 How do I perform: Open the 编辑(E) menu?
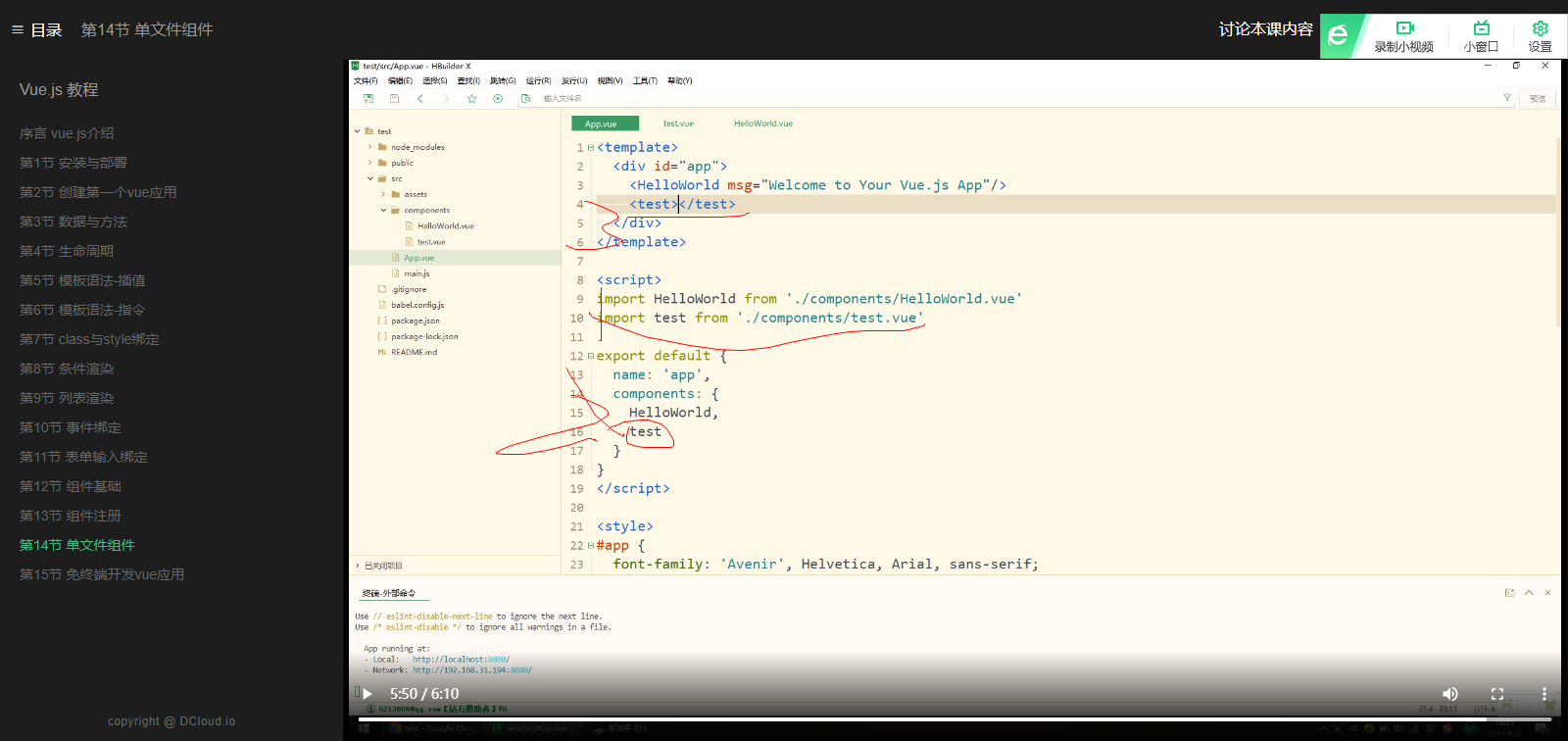[400, 81]
